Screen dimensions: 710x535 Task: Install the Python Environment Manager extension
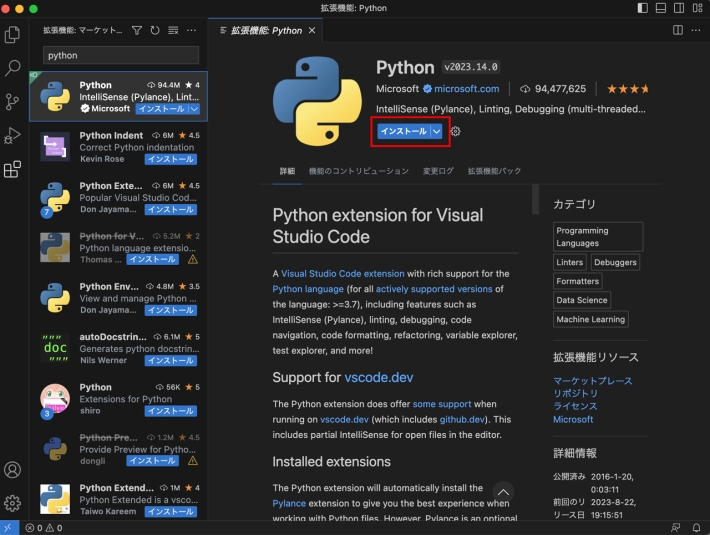[x=171, y=310]
